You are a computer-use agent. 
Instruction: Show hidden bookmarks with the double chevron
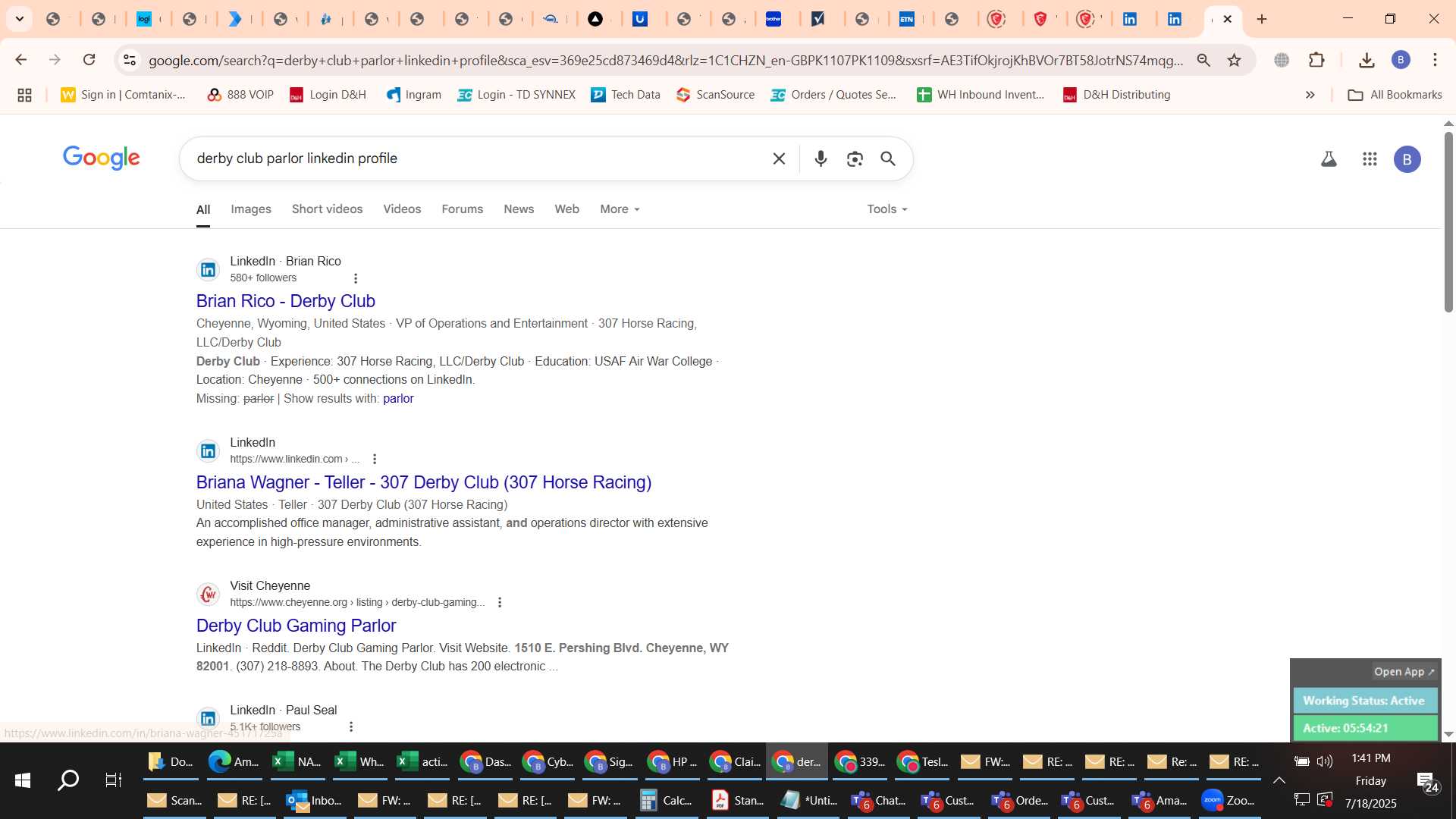pos(1310,95)
